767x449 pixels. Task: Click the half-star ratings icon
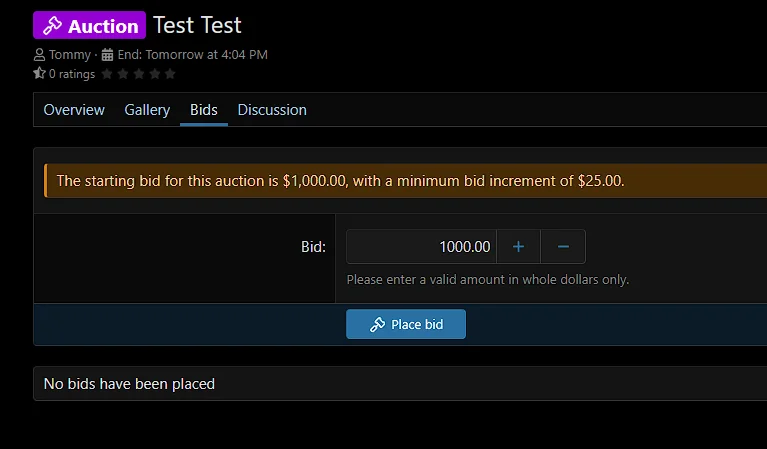coord(39,73)
